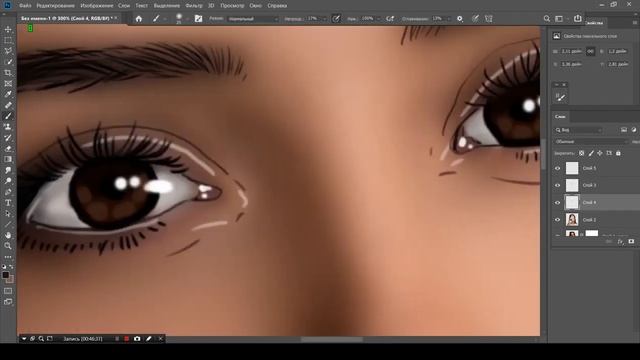Open brush preset picker size dropdown
Image resolution: width=640 pixels, height=360 pixels.
point(187,19)
